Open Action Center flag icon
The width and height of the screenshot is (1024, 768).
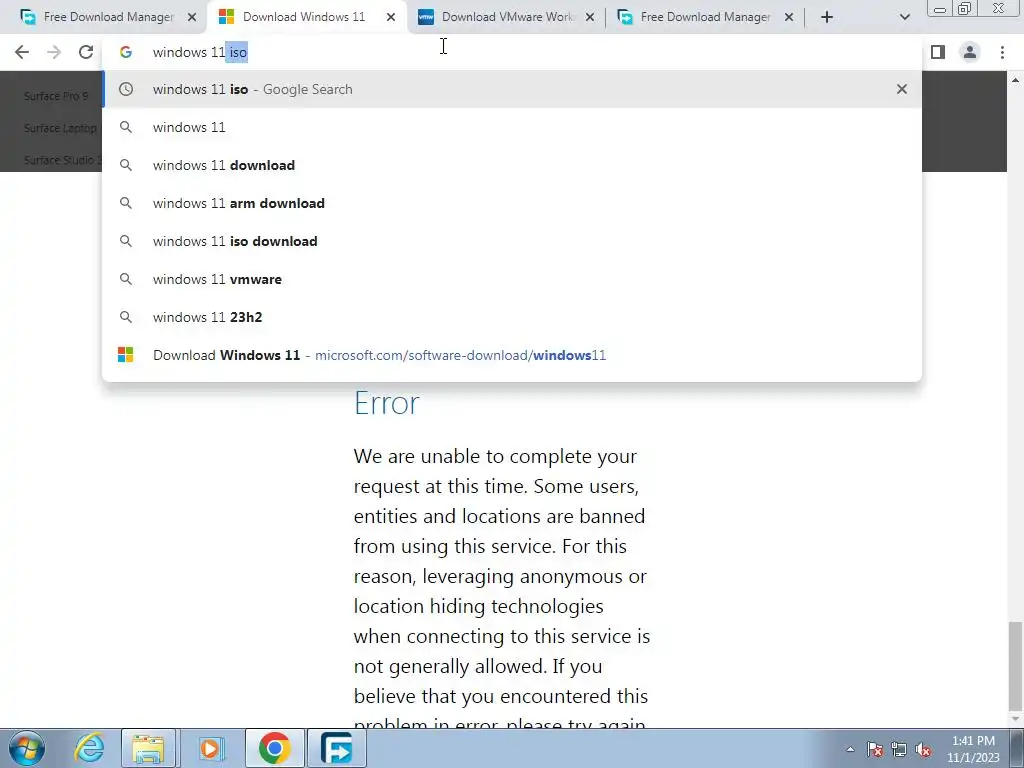pyautogui.click(x=875, y=749)
